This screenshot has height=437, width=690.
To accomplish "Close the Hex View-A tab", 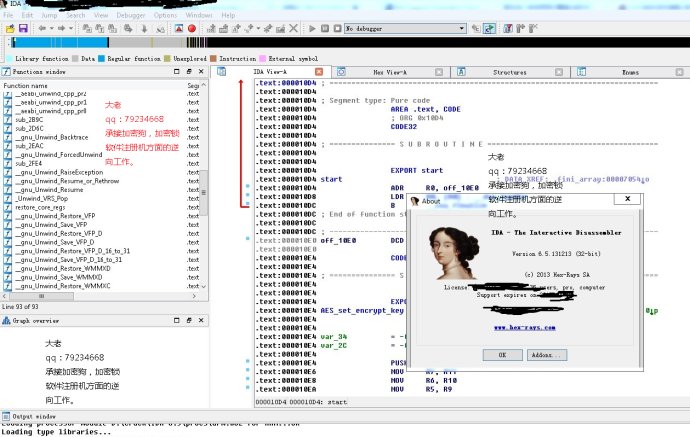I will pos(439,72).
